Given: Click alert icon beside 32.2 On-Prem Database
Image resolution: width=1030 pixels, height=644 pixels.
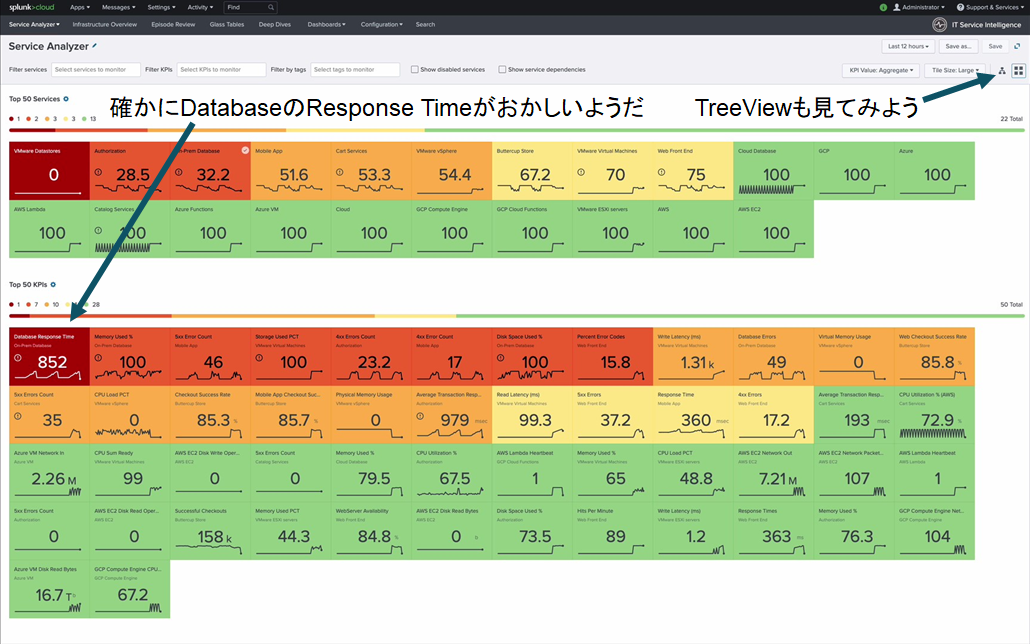Looking at the screenshot, I should click(179, 172).
